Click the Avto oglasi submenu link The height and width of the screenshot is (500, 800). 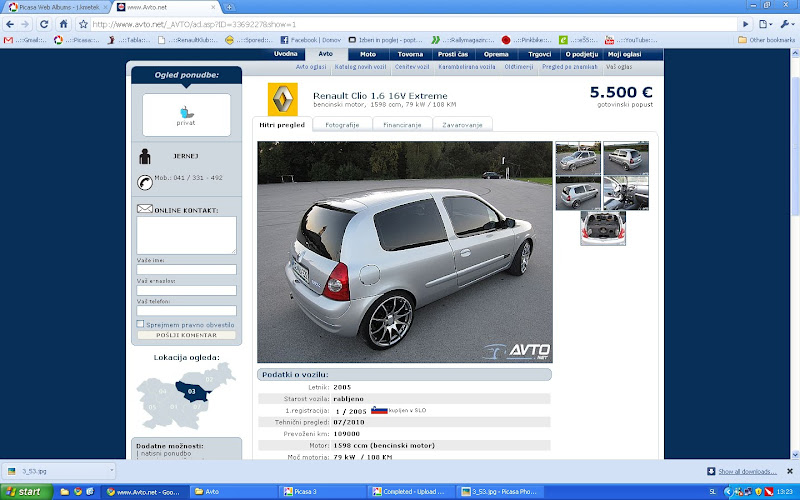311,67
